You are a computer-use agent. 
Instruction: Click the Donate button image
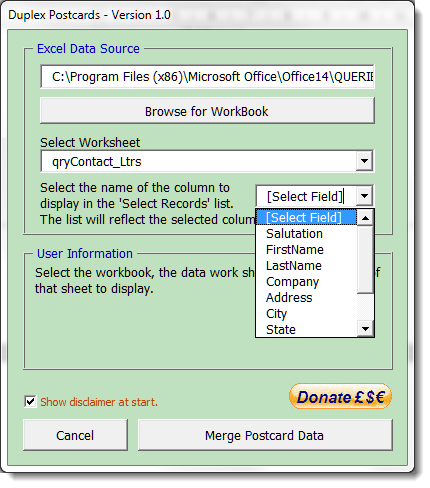click(x=340, y=396)
